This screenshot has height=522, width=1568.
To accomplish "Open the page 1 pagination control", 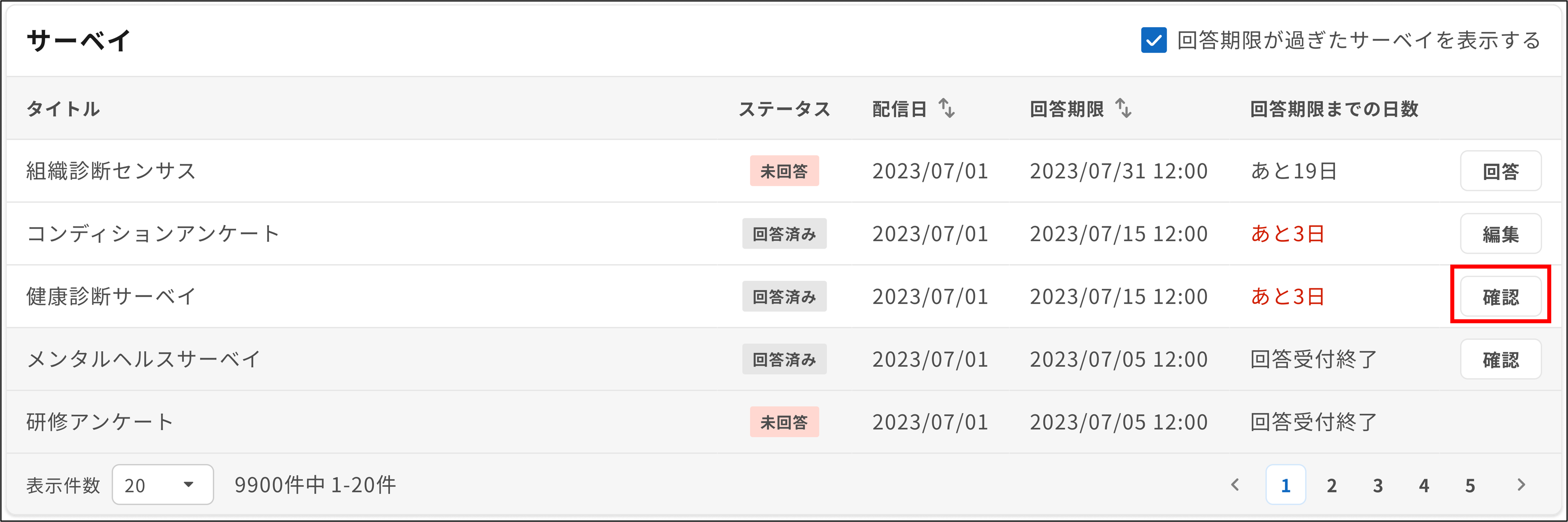I will (x=1285, y=485).
